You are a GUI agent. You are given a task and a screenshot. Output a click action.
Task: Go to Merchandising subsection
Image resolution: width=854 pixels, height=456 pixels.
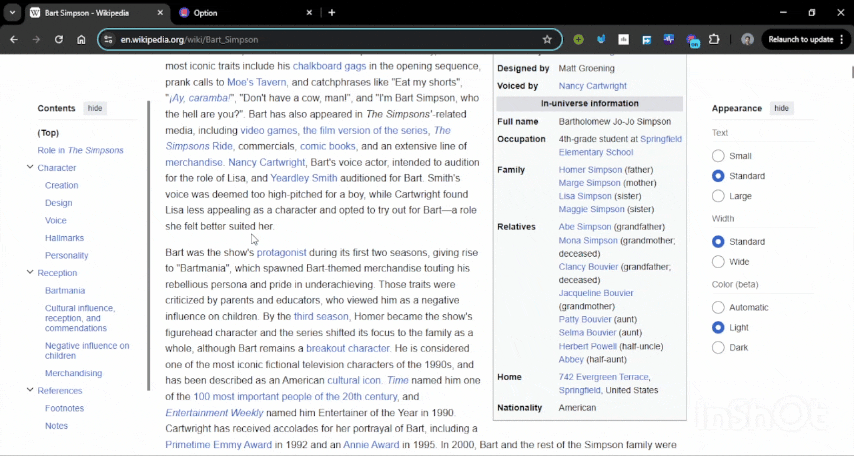(74, 373)
